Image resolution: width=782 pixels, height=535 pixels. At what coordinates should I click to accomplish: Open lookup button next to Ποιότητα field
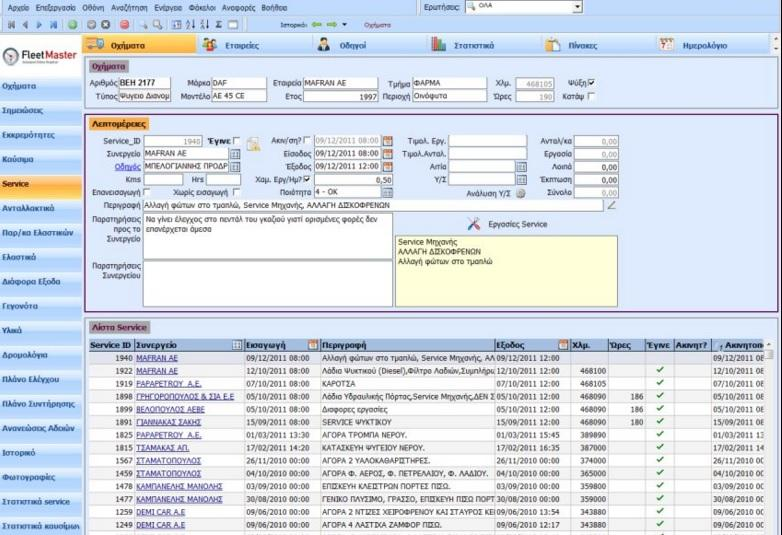coord(388,192)
